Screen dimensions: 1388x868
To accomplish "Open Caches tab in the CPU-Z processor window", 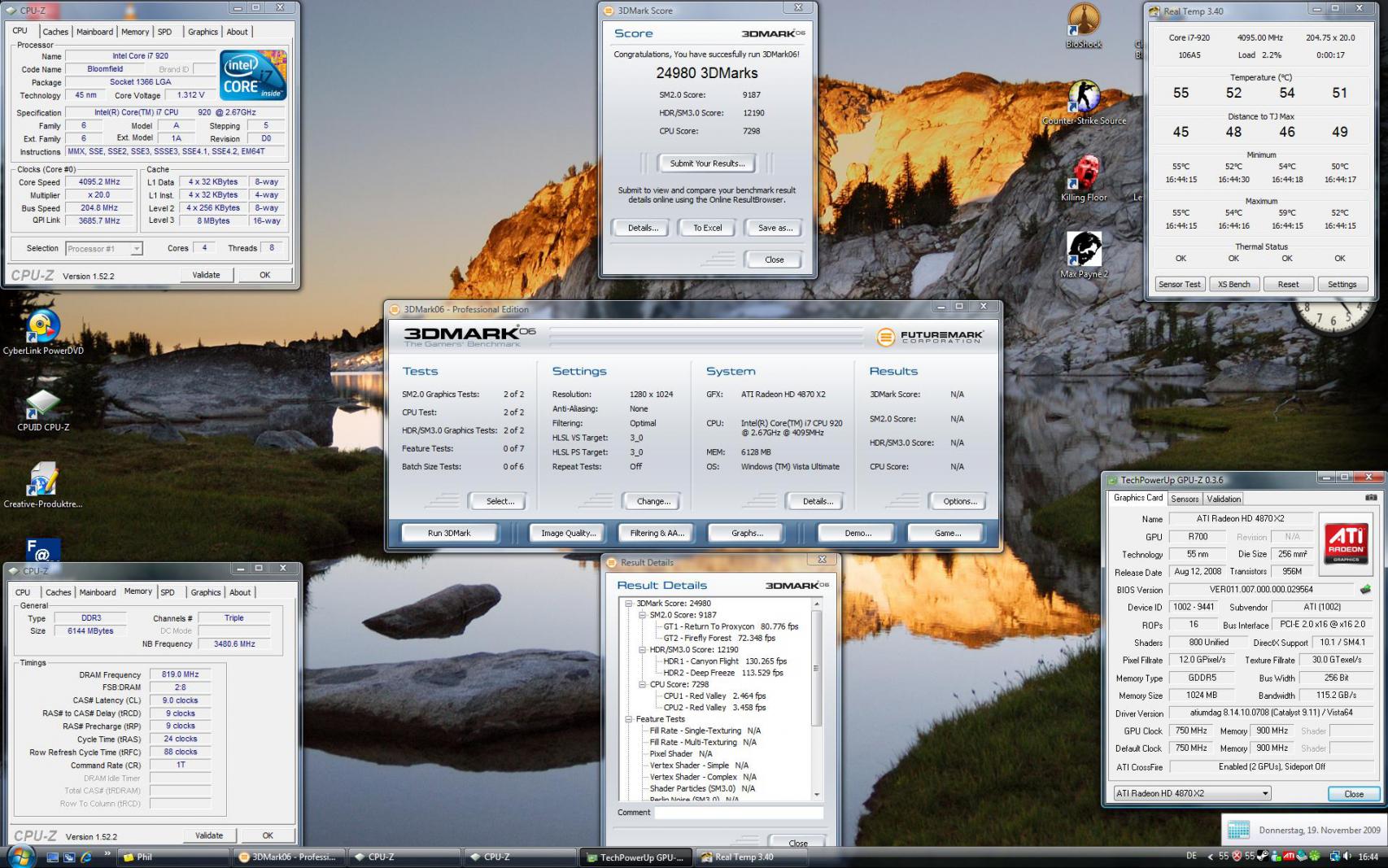I will coord(55,32).
